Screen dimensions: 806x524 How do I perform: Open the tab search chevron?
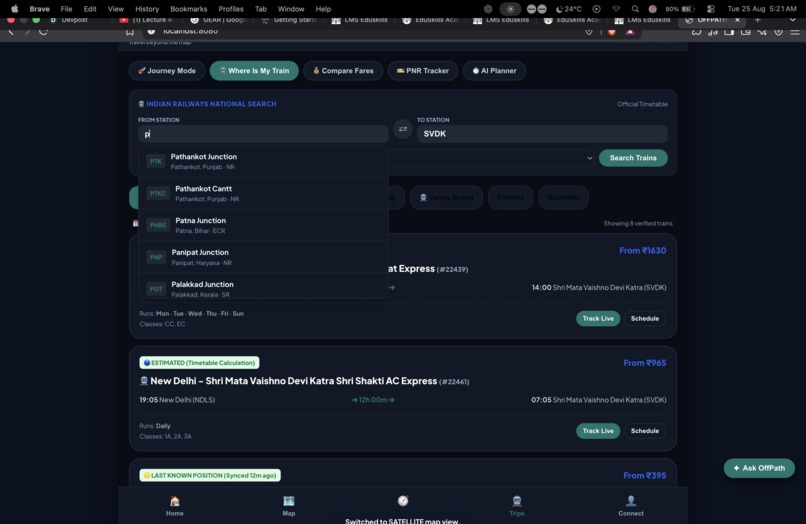click(x=793, y=20)
